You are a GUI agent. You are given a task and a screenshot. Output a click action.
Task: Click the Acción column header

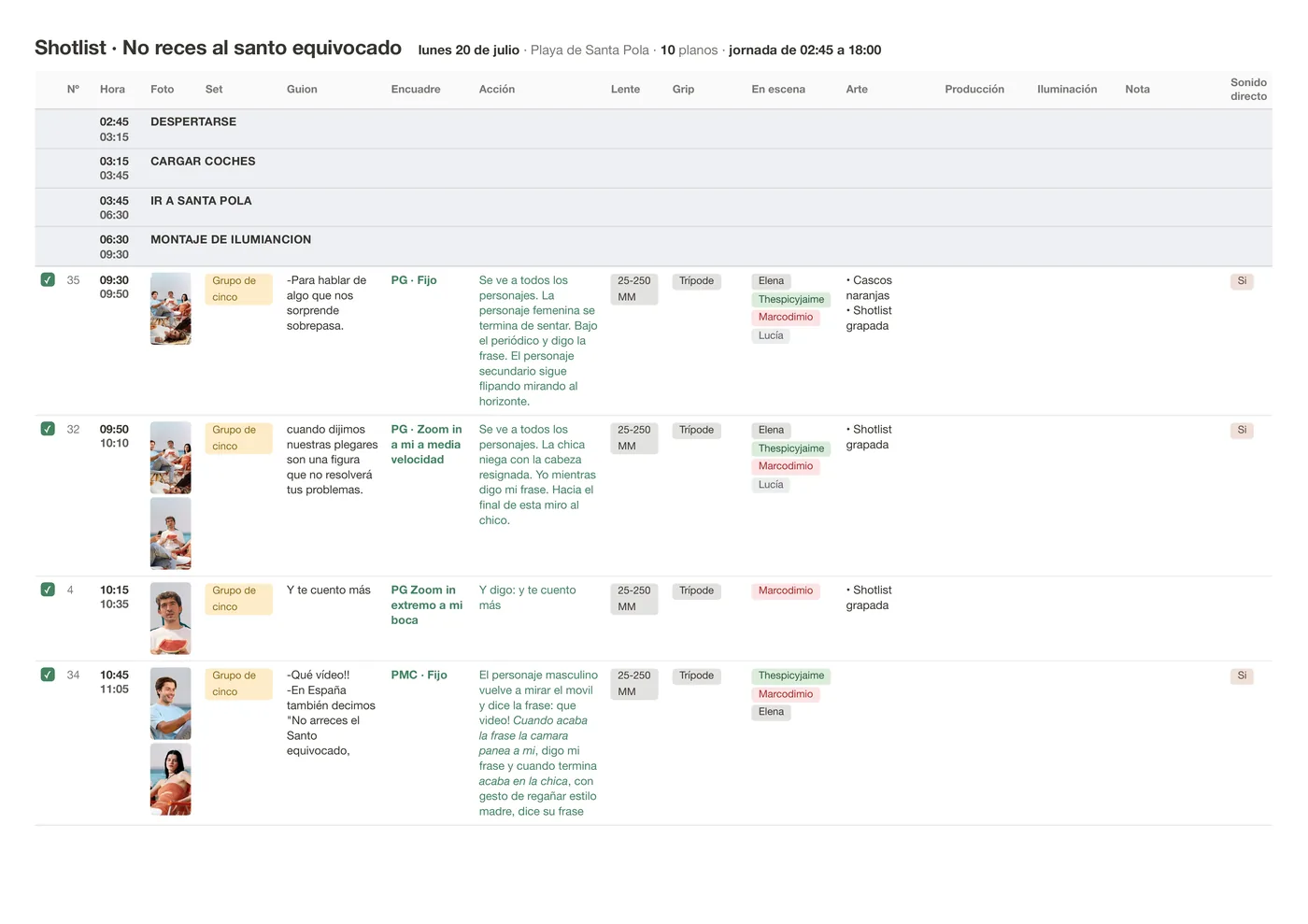point(497,90)
